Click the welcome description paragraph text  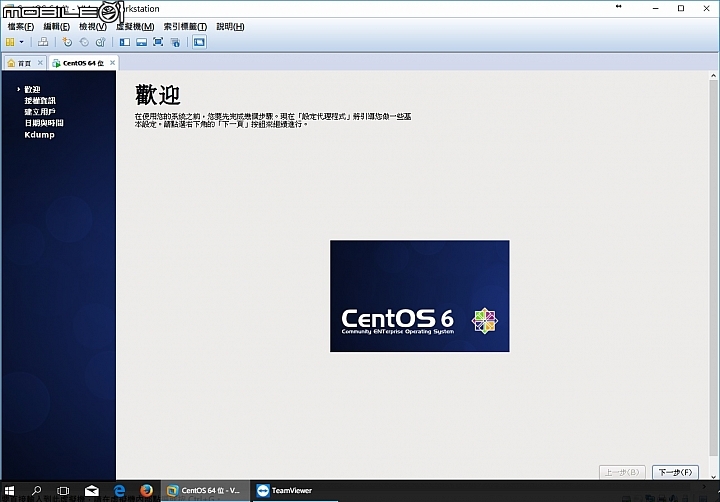[273, 120]
